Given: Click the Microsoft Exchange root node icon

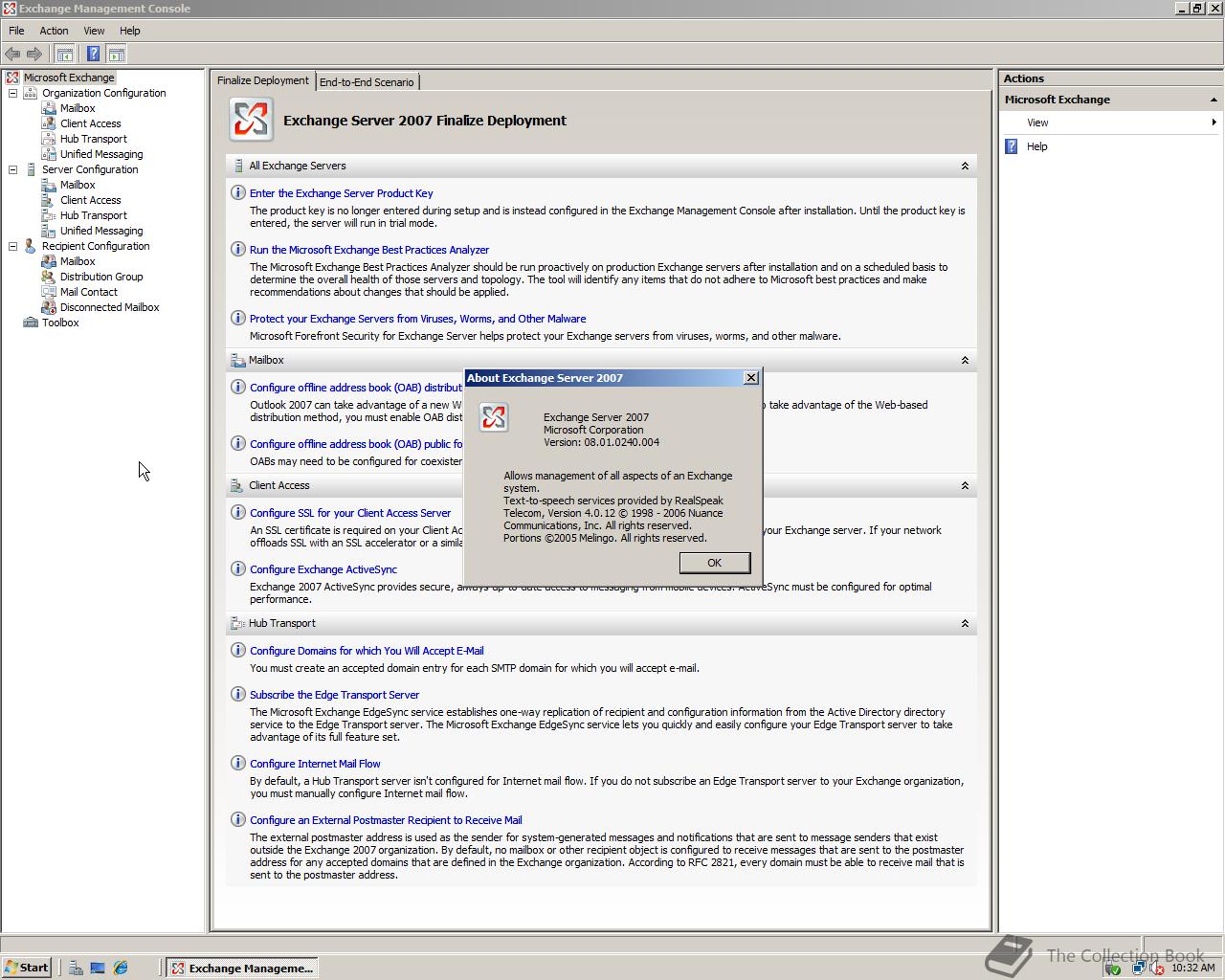Looking at the screenshot, I should pos(12,78).
